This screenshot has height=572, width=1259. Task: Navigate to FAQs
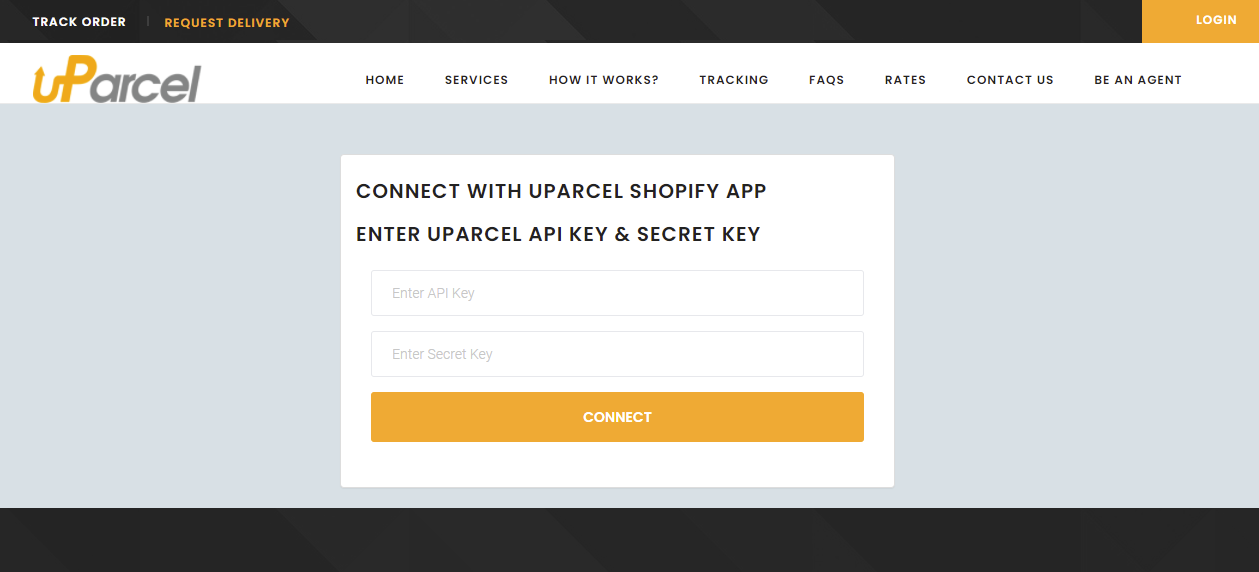827,80
